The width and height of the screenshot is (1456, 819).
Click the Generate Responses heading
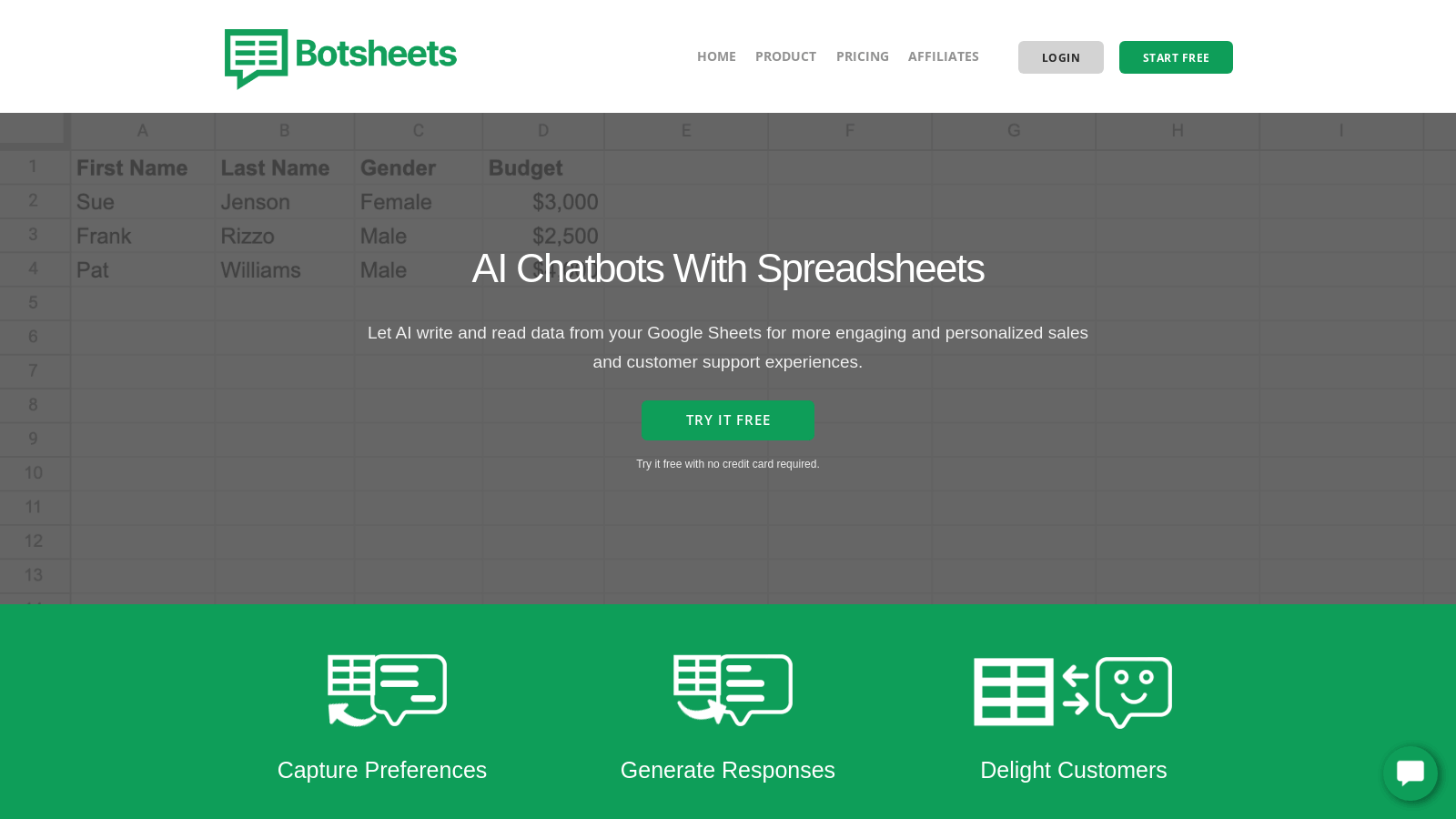tap(728, 770)
